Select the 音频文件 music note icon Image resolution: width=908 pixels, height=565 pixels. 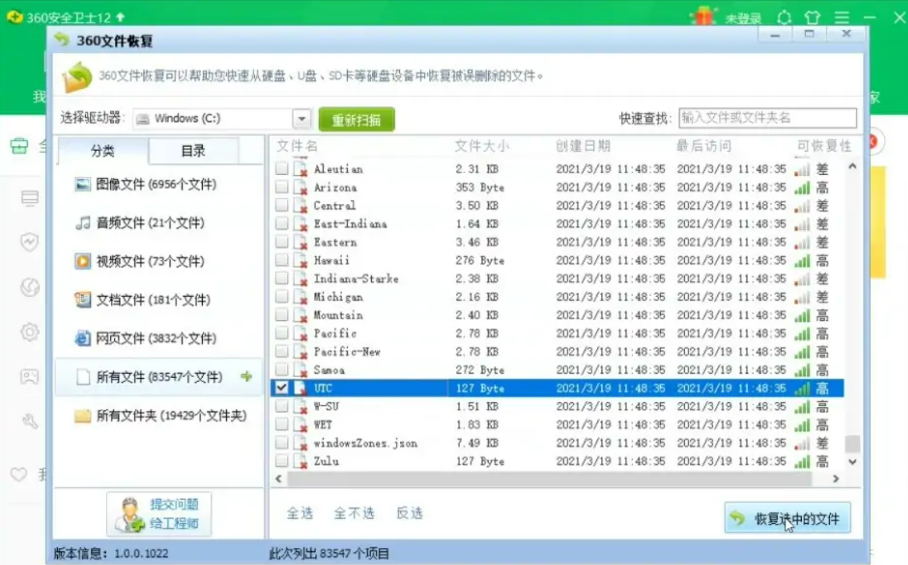[83, 223]
